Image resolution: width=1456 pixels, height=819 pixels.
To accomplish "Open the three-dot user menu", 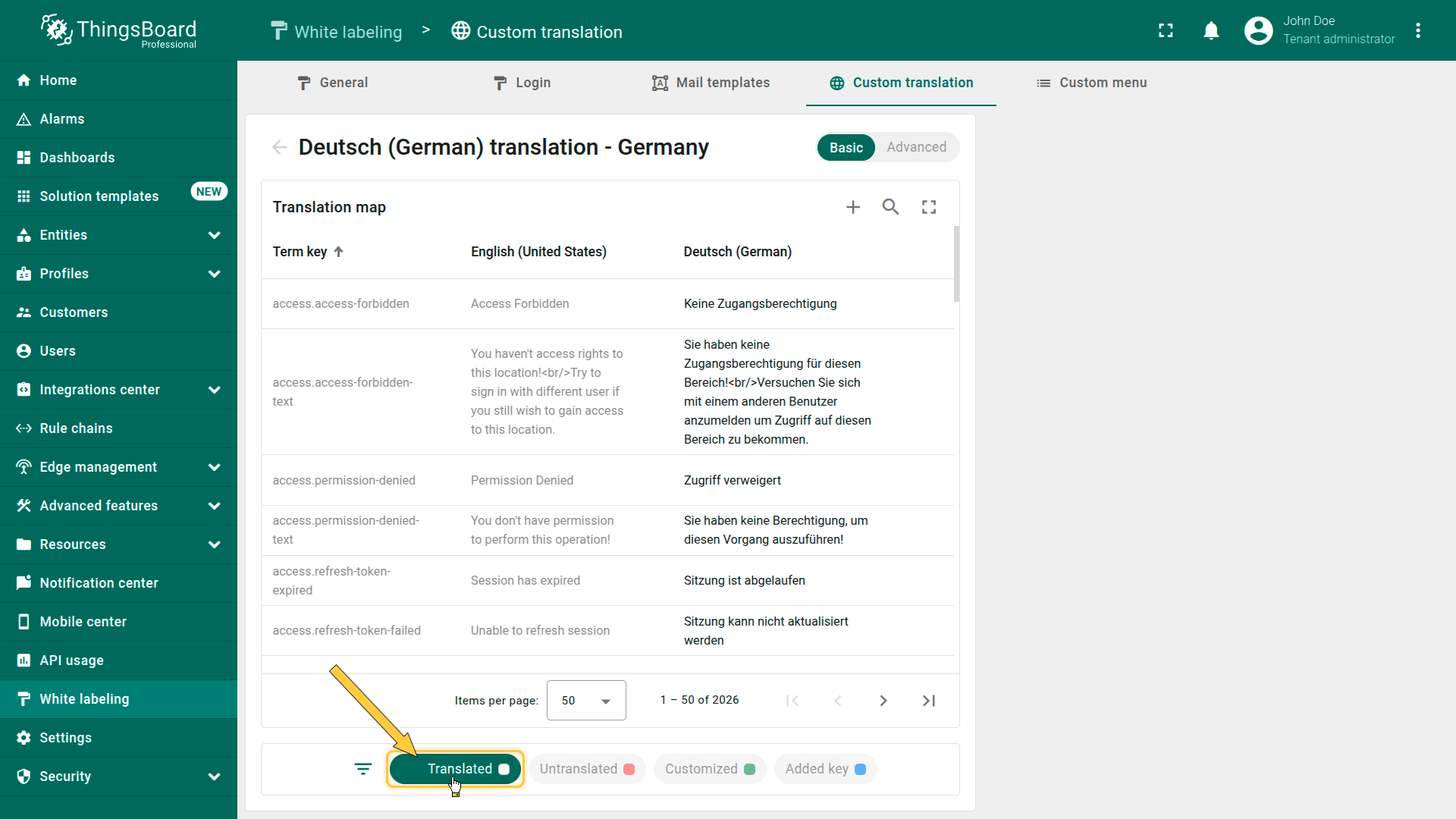I will tap(1418, 31).
